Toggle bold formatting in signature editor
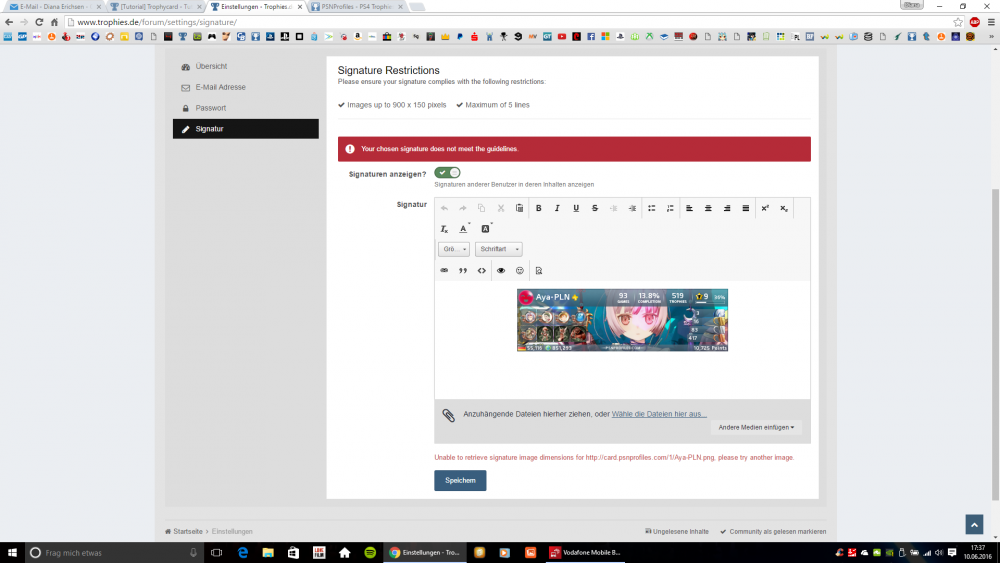The width and height of the screenshot is (1000, 563). click(x=539, y=208)
